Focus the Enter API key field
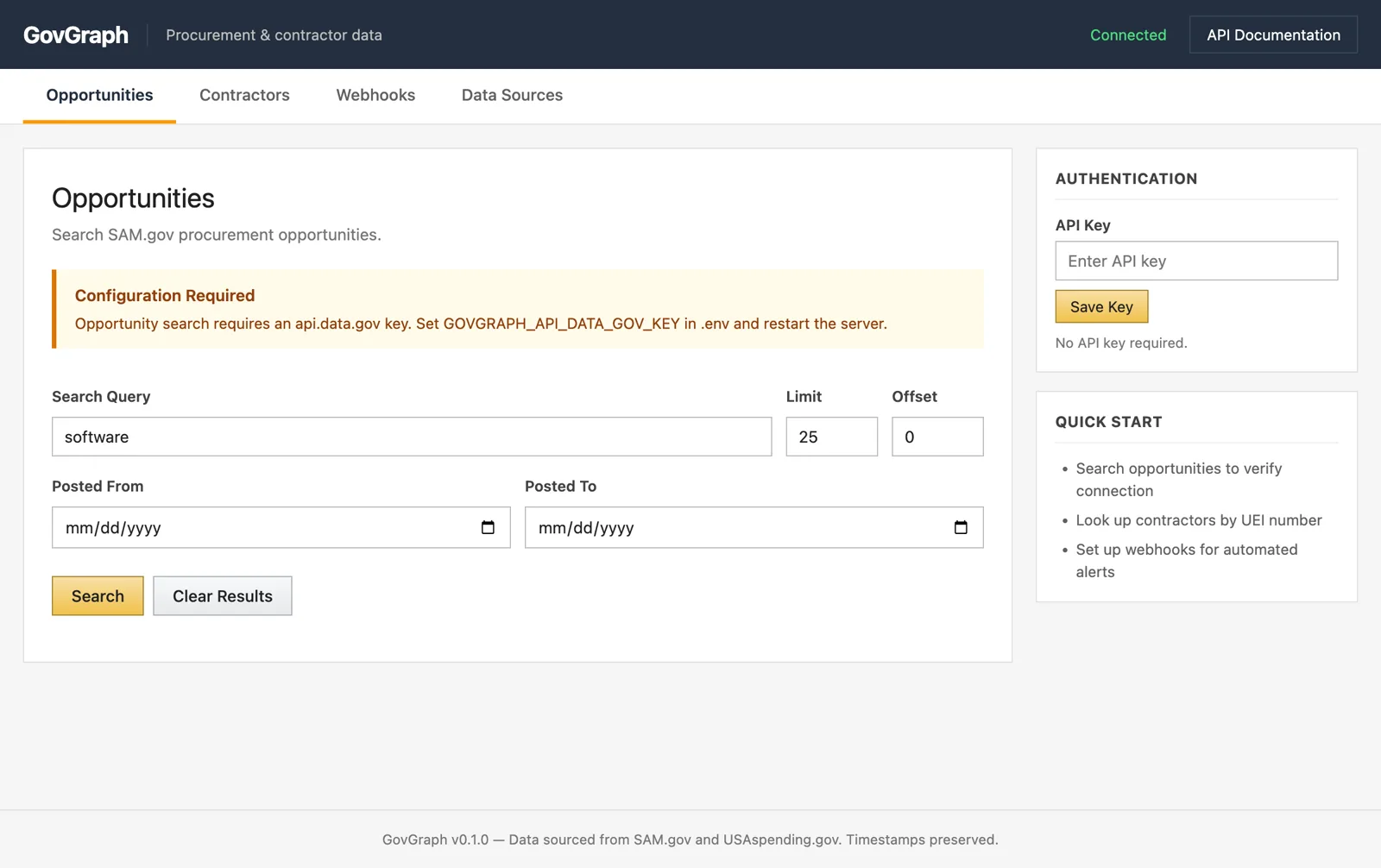Image resolution: width=1381 pixels, height=868 pixels. tap(1196, 261)
